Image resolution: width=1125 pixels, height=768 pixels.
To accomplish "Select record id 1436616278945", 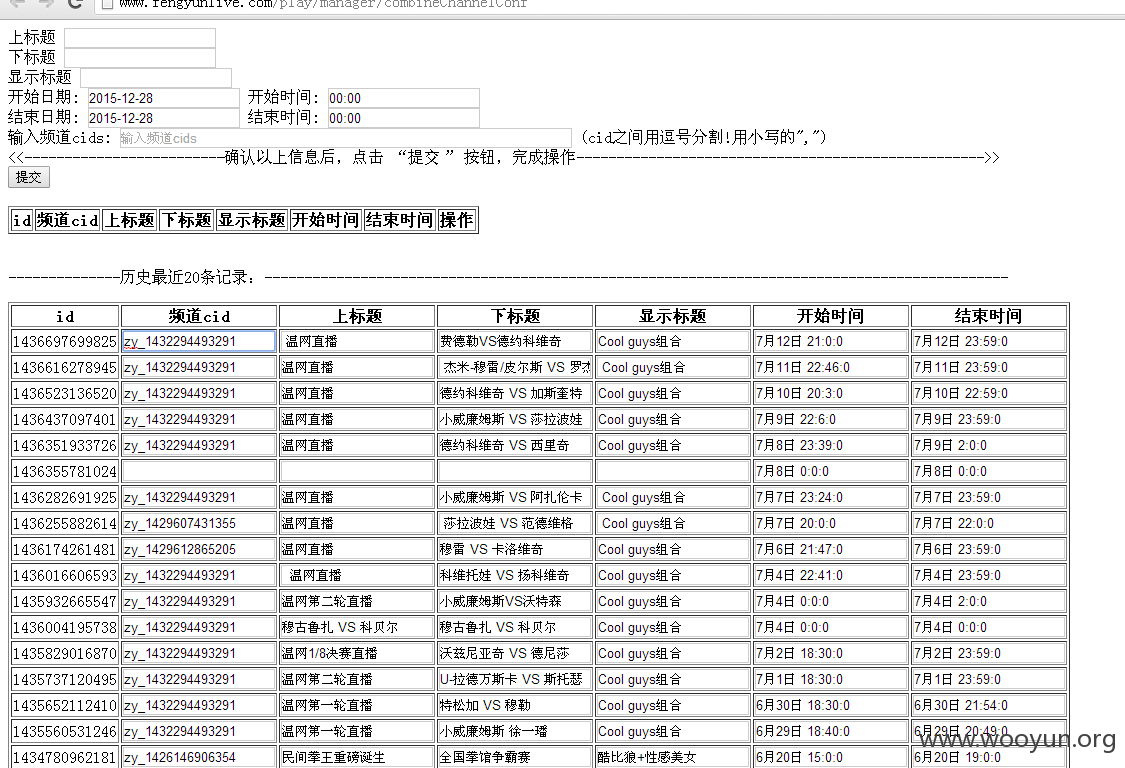I will 65,367.
